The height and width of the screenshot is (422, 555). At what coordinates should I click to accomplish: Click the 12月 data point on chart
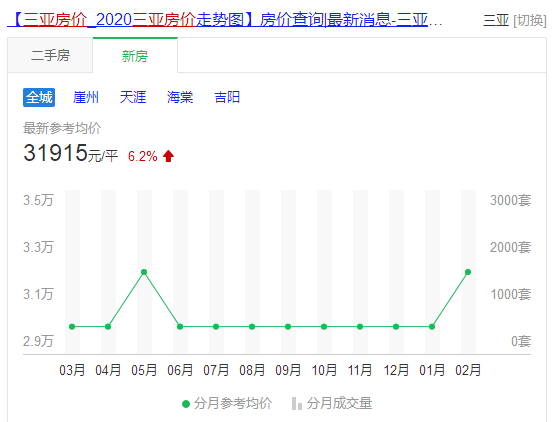pyautogui.click(x=396, y=326)
